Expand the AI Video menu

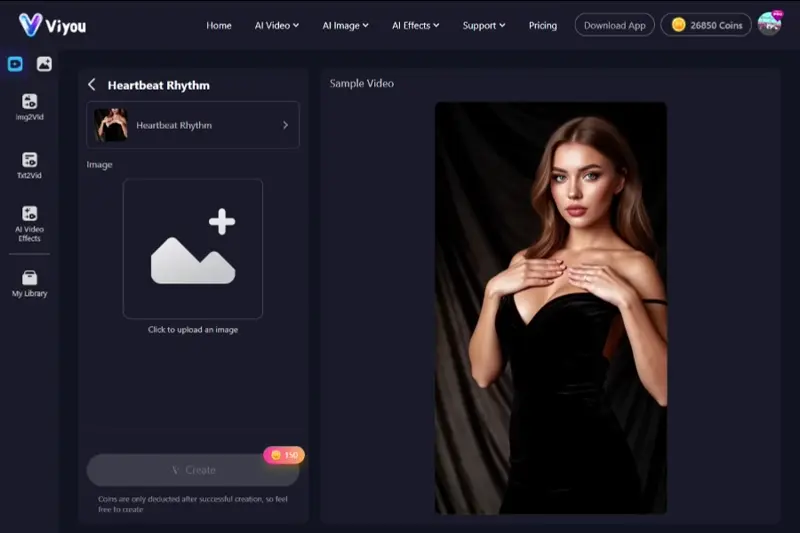point(277,26)
